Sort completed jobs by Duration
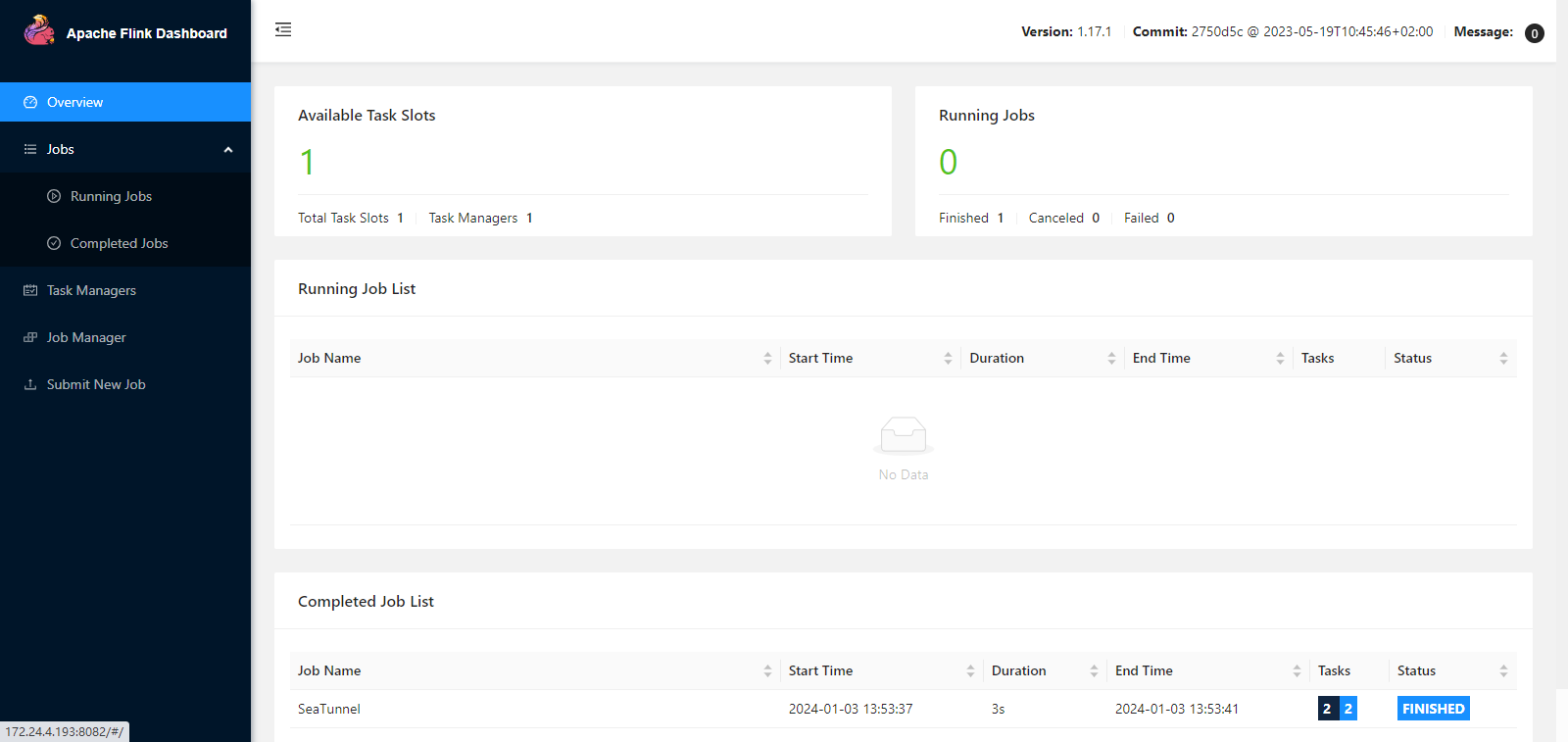Image resolution: width=1568 pixels, height=742 pixels. pyautogui.click(x=1094, y=671)
